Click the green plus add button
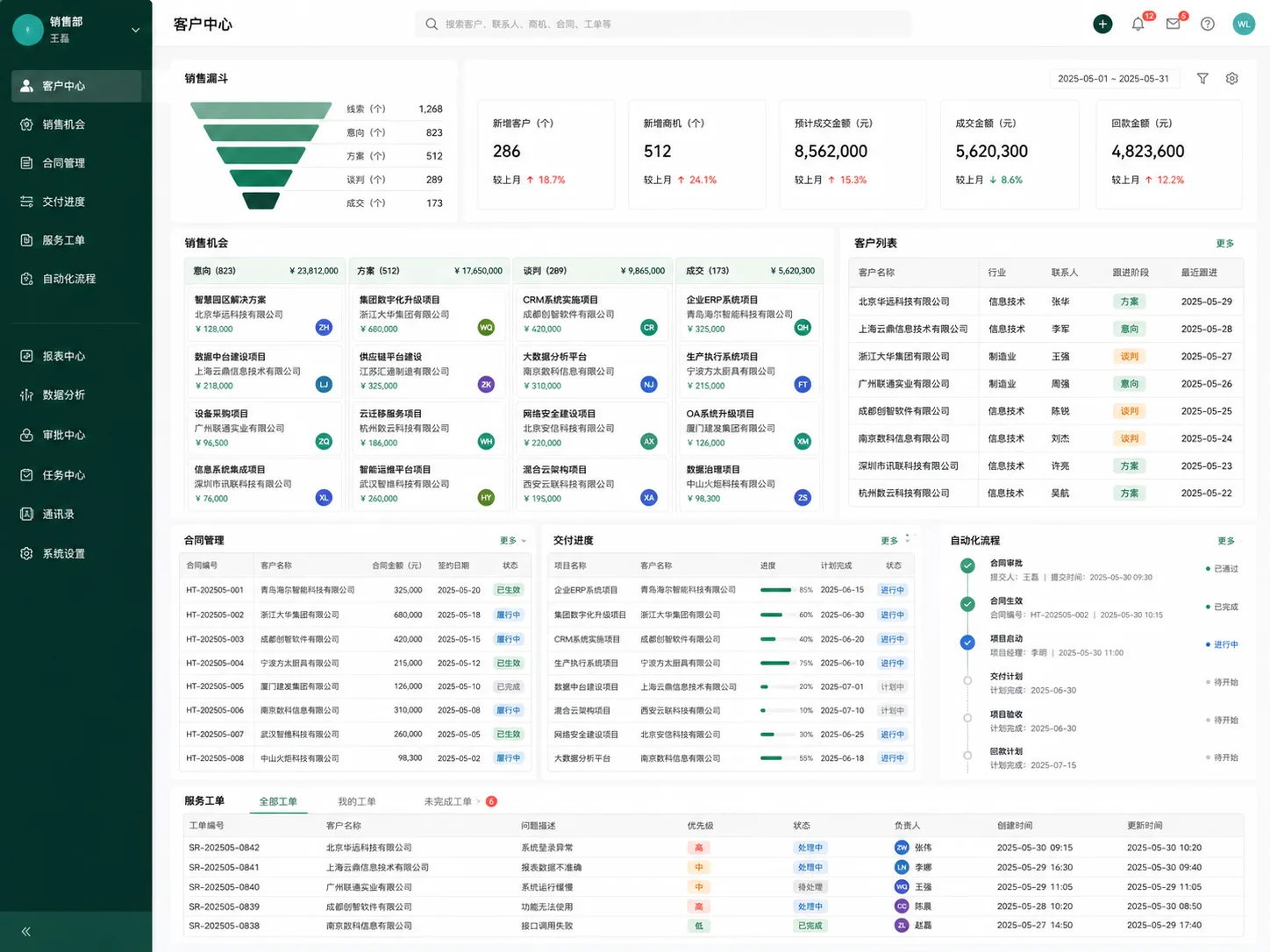Screen dimensions: 1270x952 1102,25
